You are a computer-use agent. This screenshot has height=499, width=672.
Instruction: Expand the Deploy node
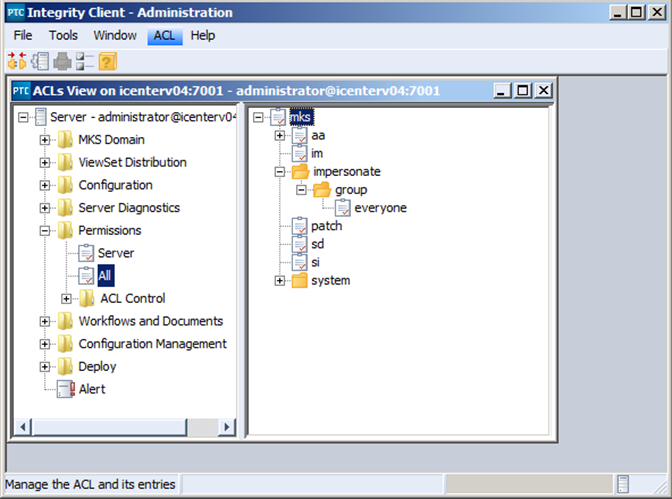(45, 367)
